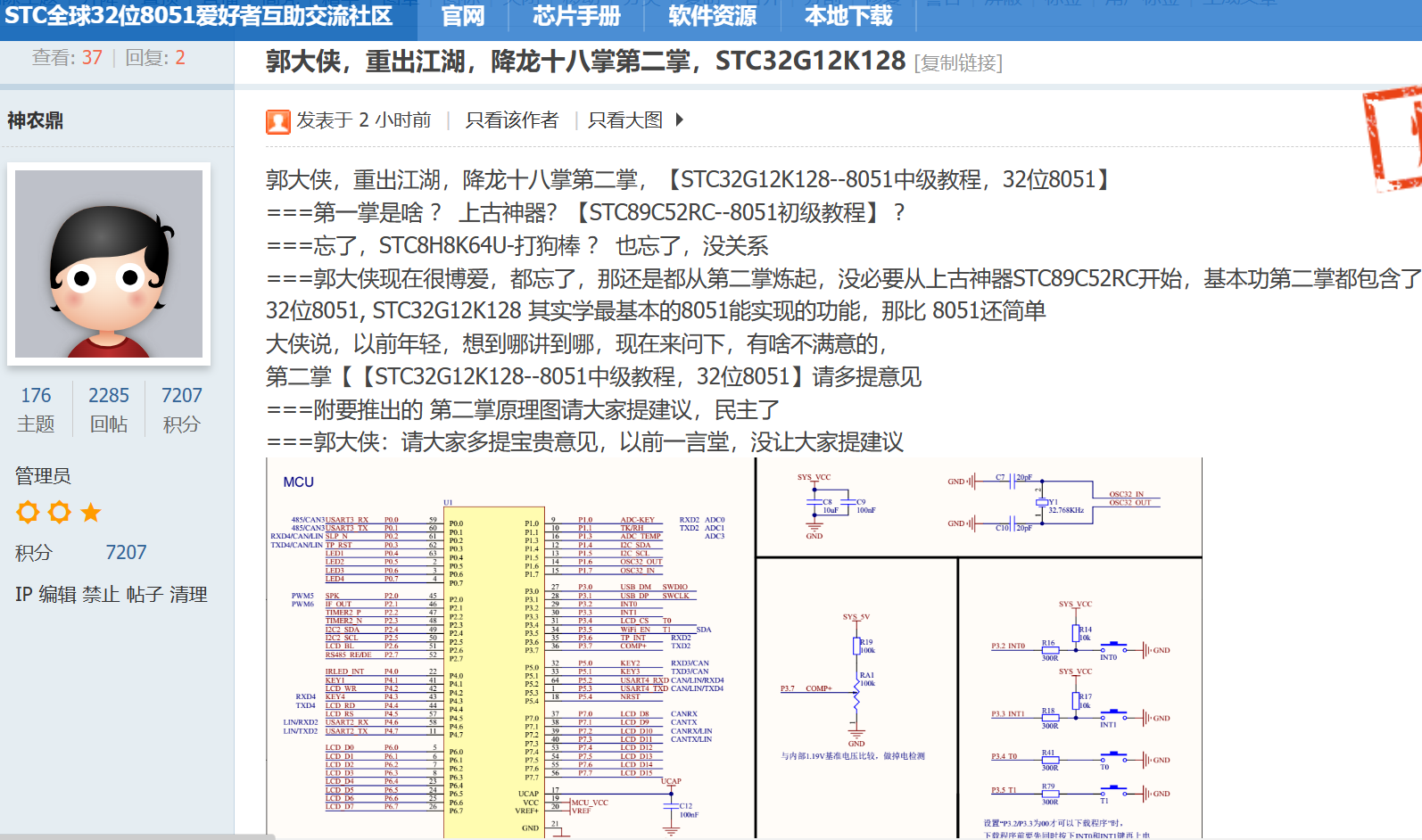Click the red stamp badge
The height and width of the screenshot is (840, 1422).
click(x=1393, y=138)
